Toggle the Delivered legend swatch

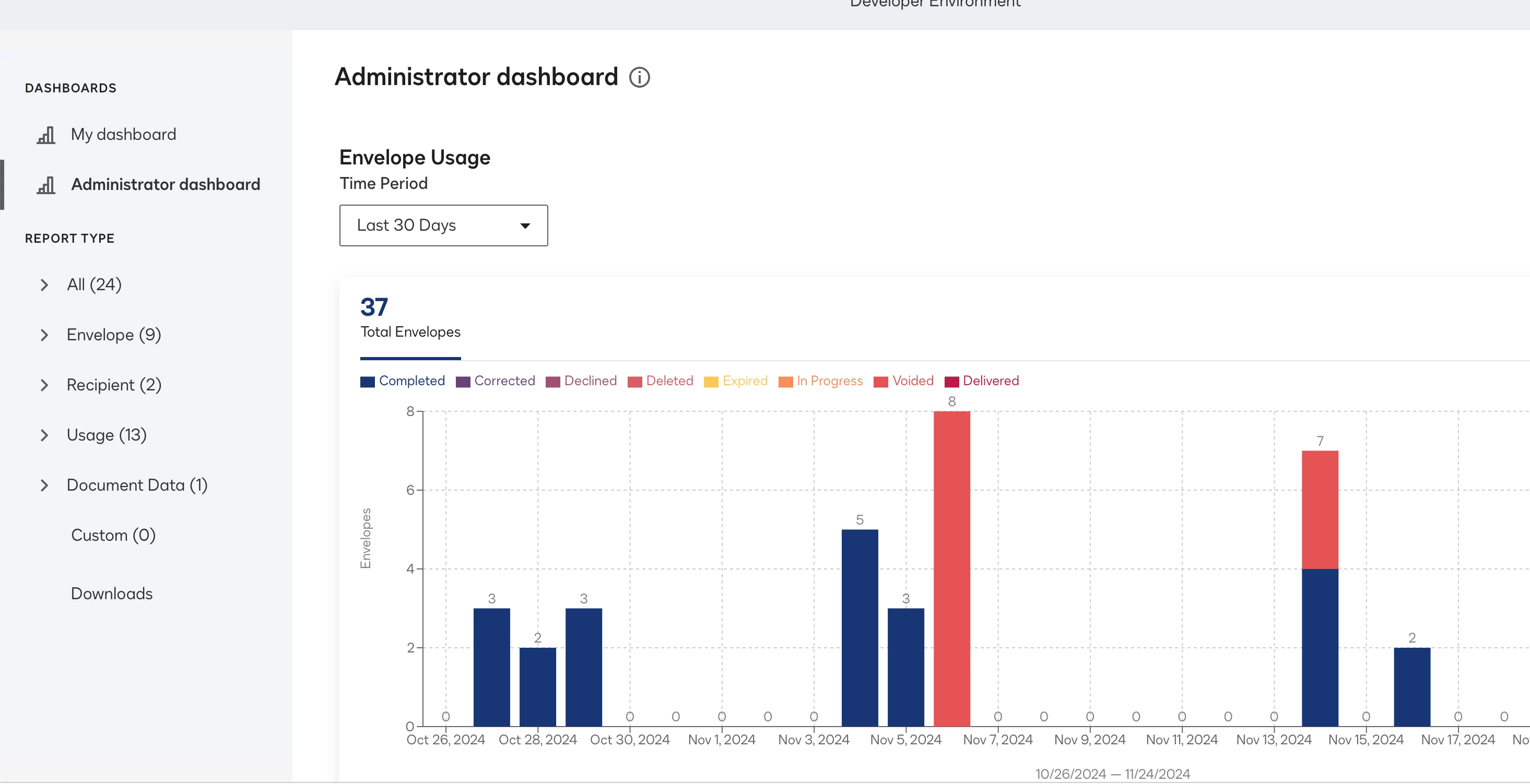tap(951, 382)
